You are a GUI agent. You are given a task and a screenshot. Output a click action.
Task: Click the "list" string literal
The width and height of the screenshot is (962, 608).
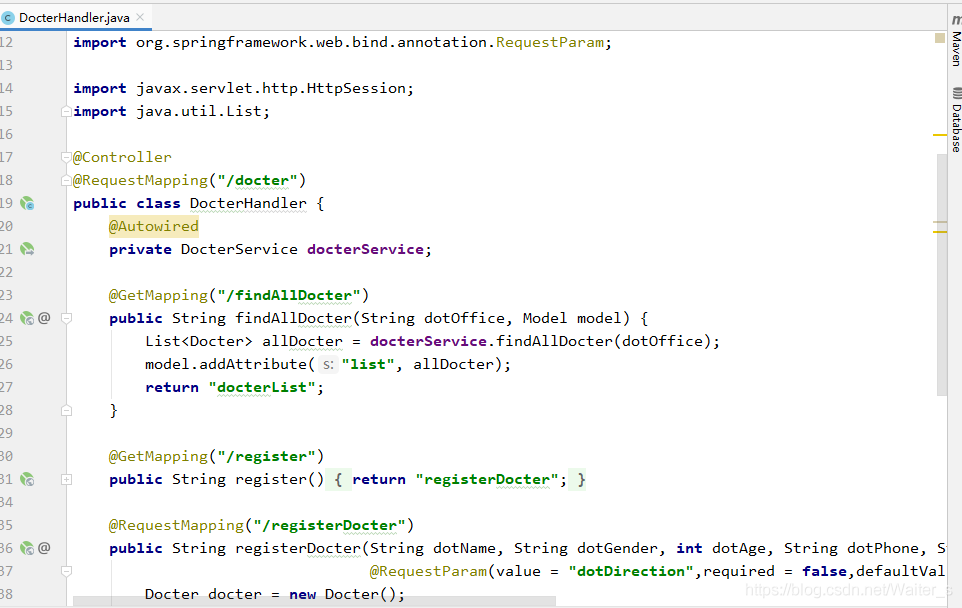368,364
